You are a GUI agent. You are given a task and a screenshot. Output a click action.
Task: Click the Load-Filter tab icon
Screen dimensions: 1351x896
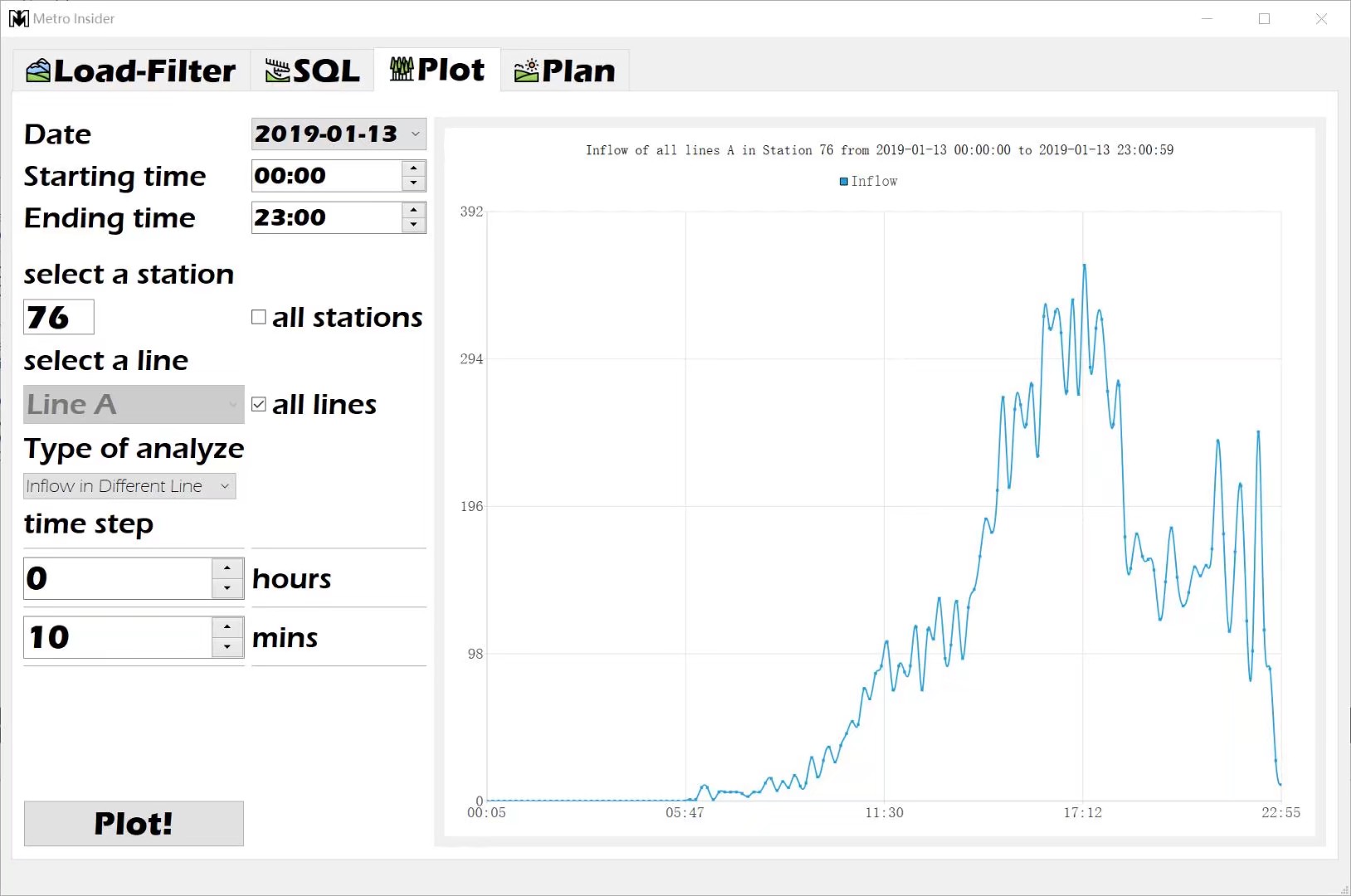38,71
